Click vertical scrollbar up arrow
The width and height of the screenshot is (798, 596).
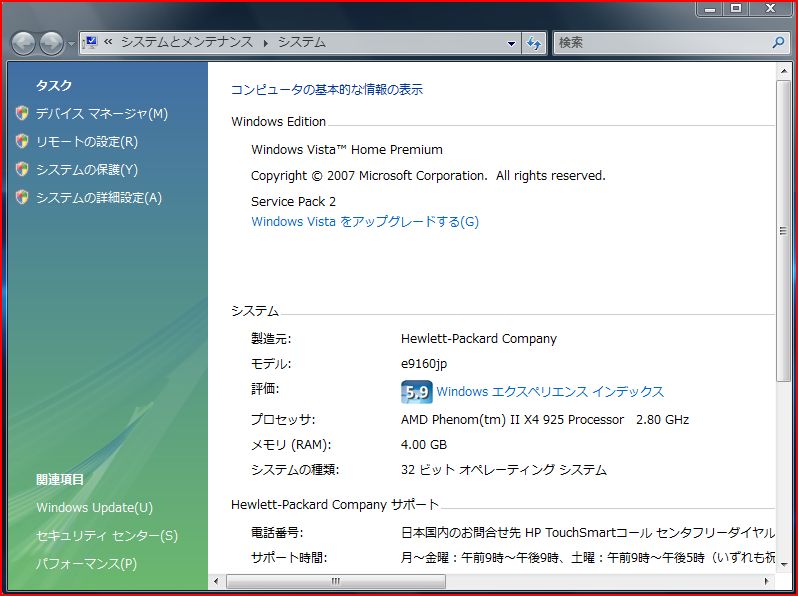(784, 71)
